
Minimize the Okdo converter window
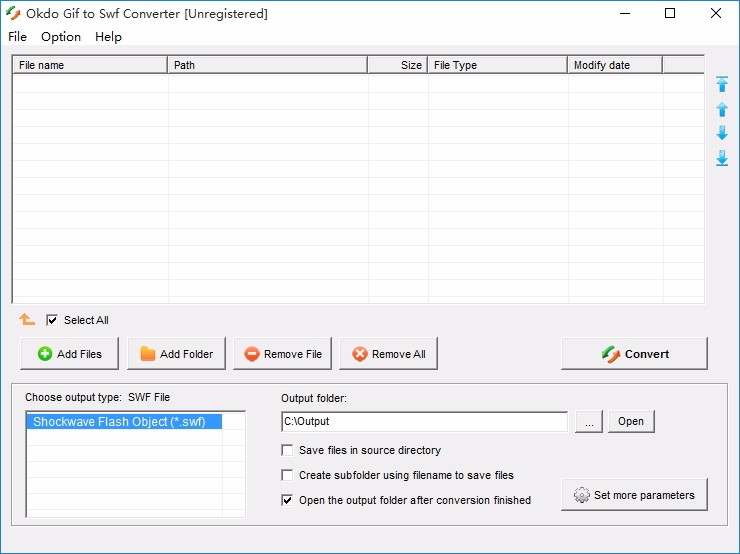click(x=625, y=13)
